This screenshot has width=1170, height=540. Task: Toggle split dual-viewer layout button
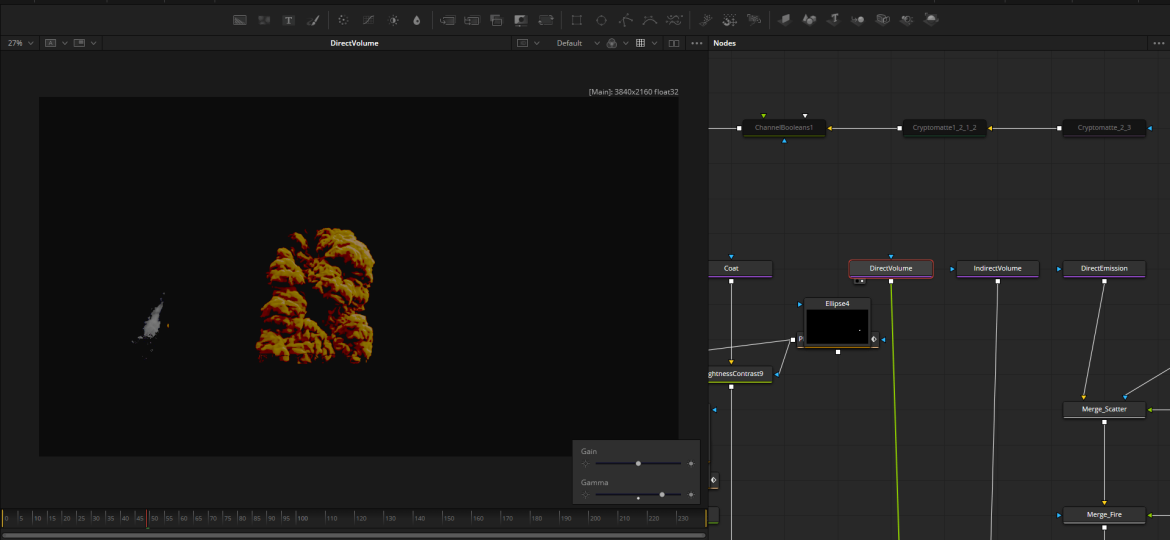pos(673,44)
